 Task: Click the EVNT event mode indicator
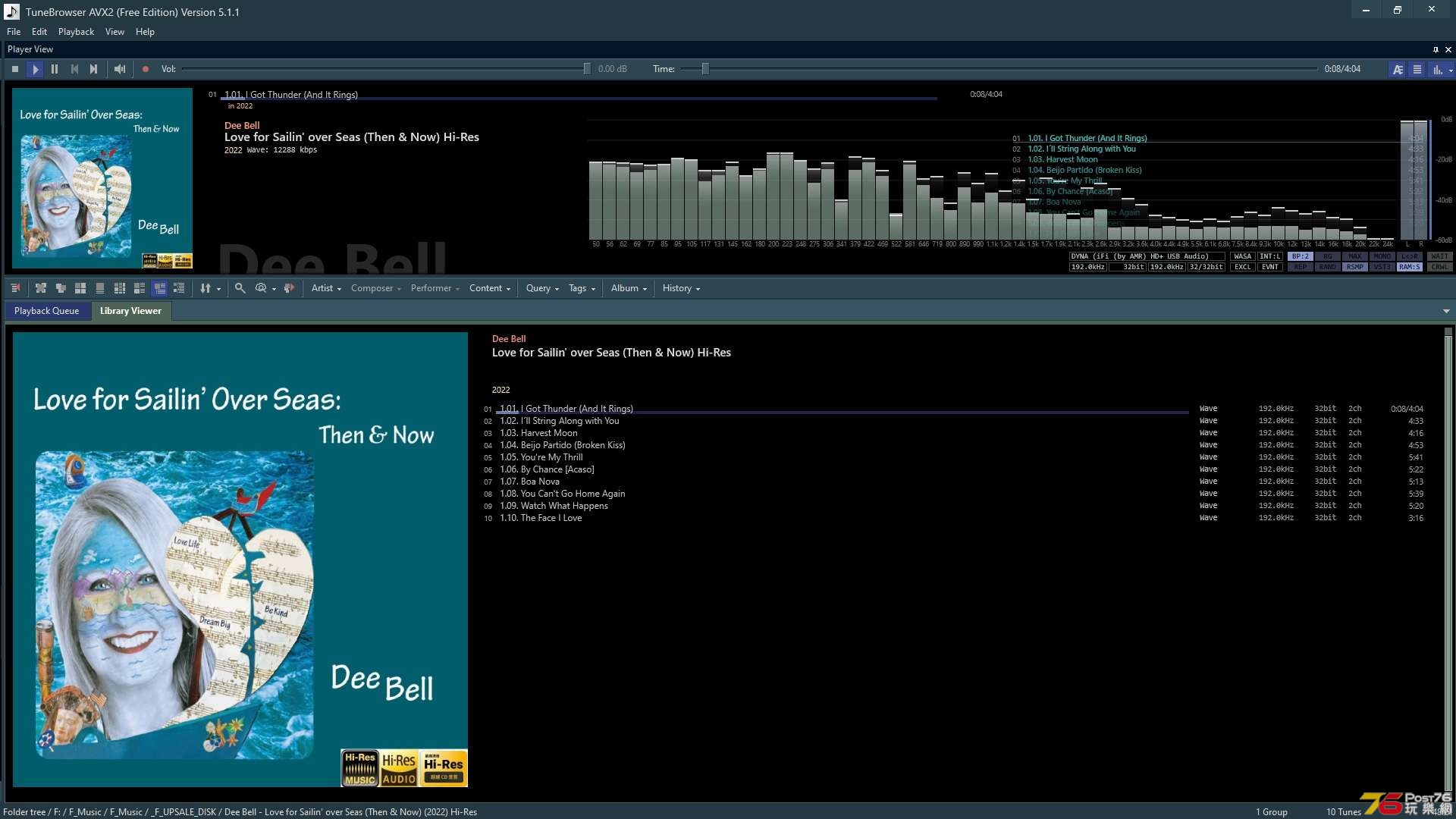coord(1270,267)
